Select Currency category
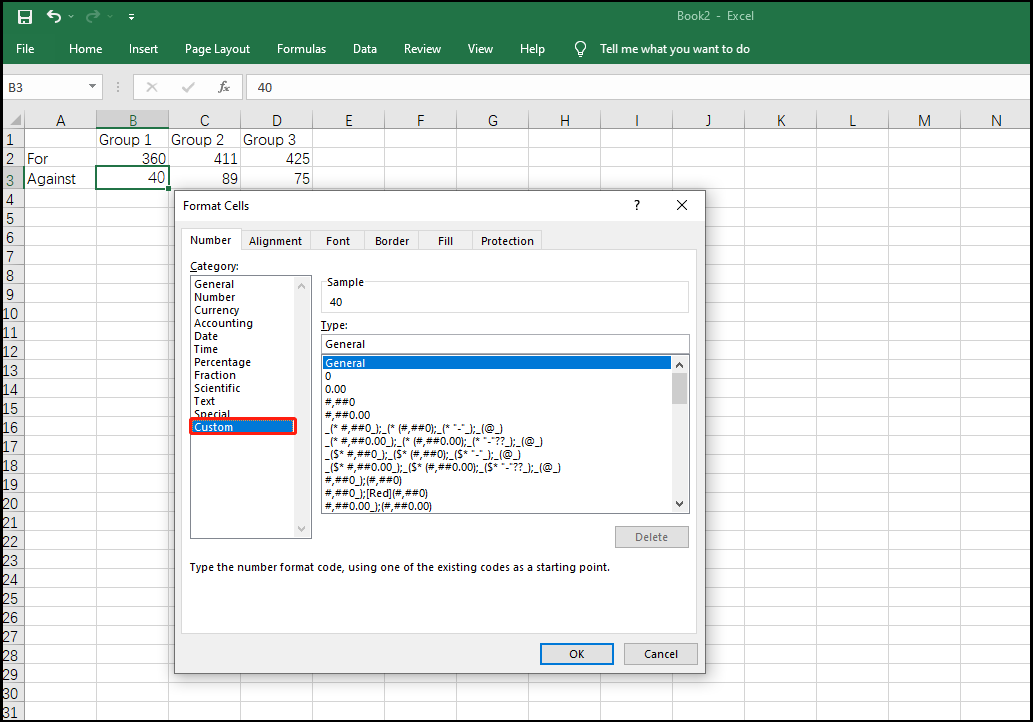1033x722 pixels. click(216, 310)
